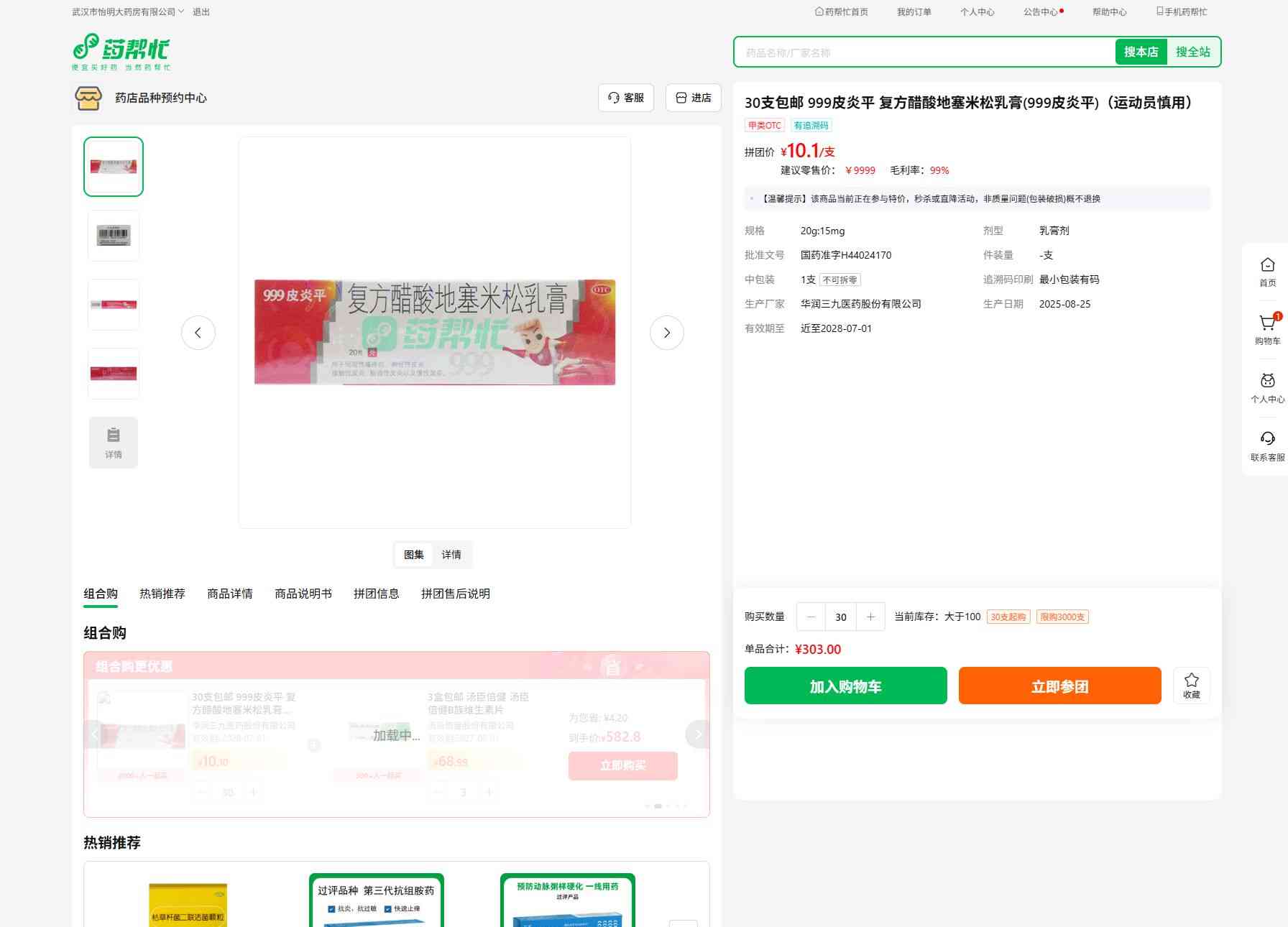Click the orange 立即参团 button
The image size is (1288, 927).
(1059, 686)
